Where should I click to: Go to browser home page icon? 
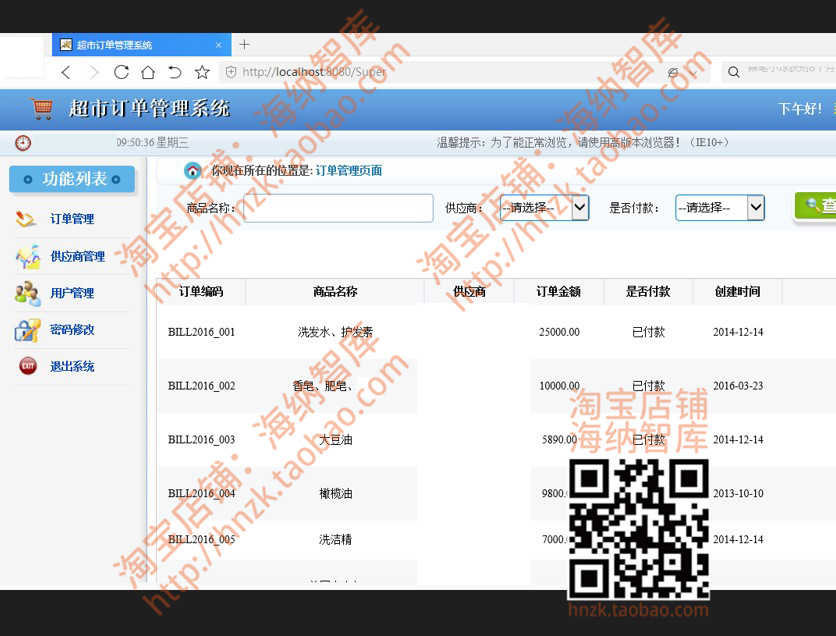[x=148, y=72]
